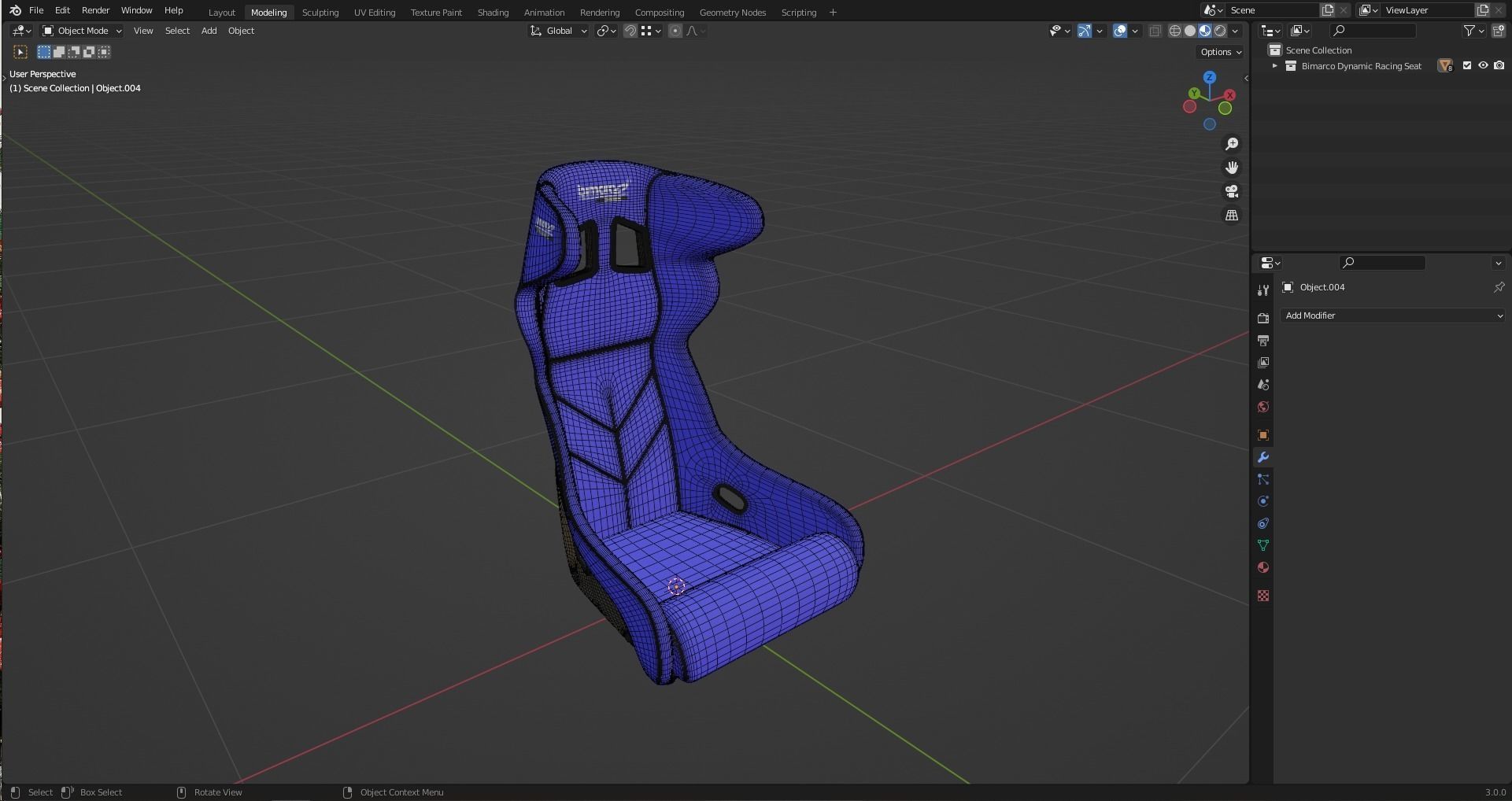Choose Extend existing selection mode icon
This screenshot has height=801, width=1512.
(59, 52)
